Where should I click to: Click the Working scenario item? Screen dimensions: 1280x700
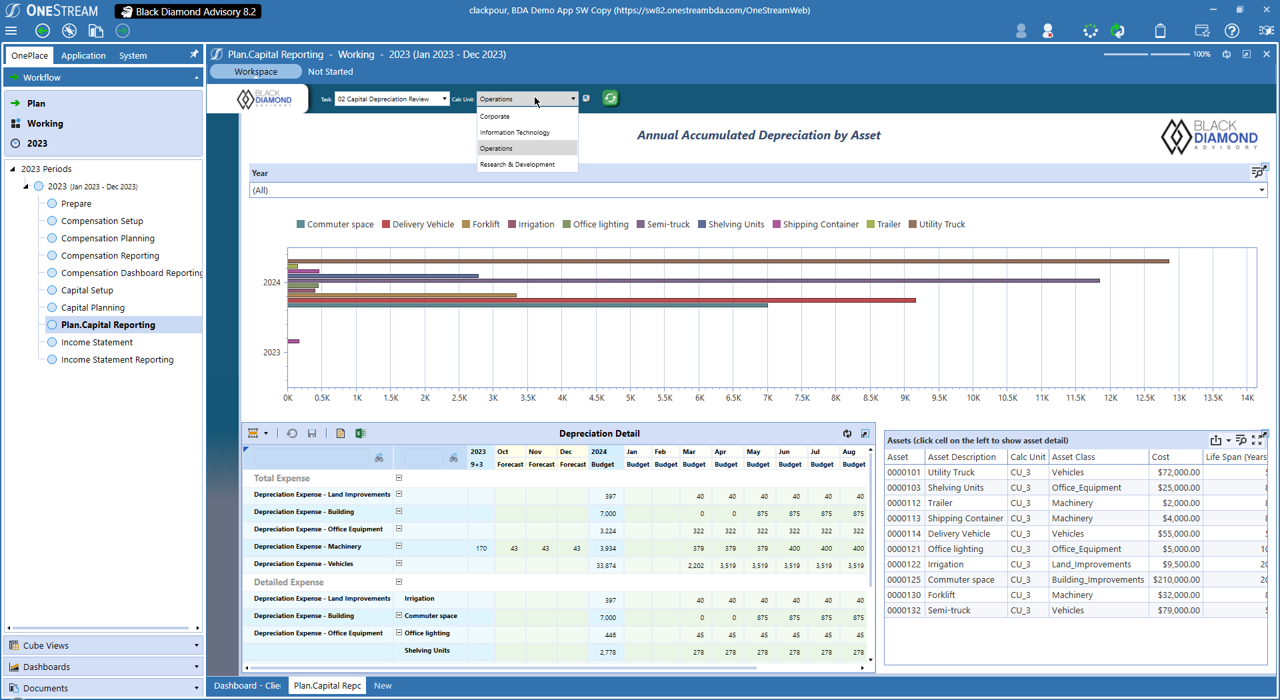[45, 123]
